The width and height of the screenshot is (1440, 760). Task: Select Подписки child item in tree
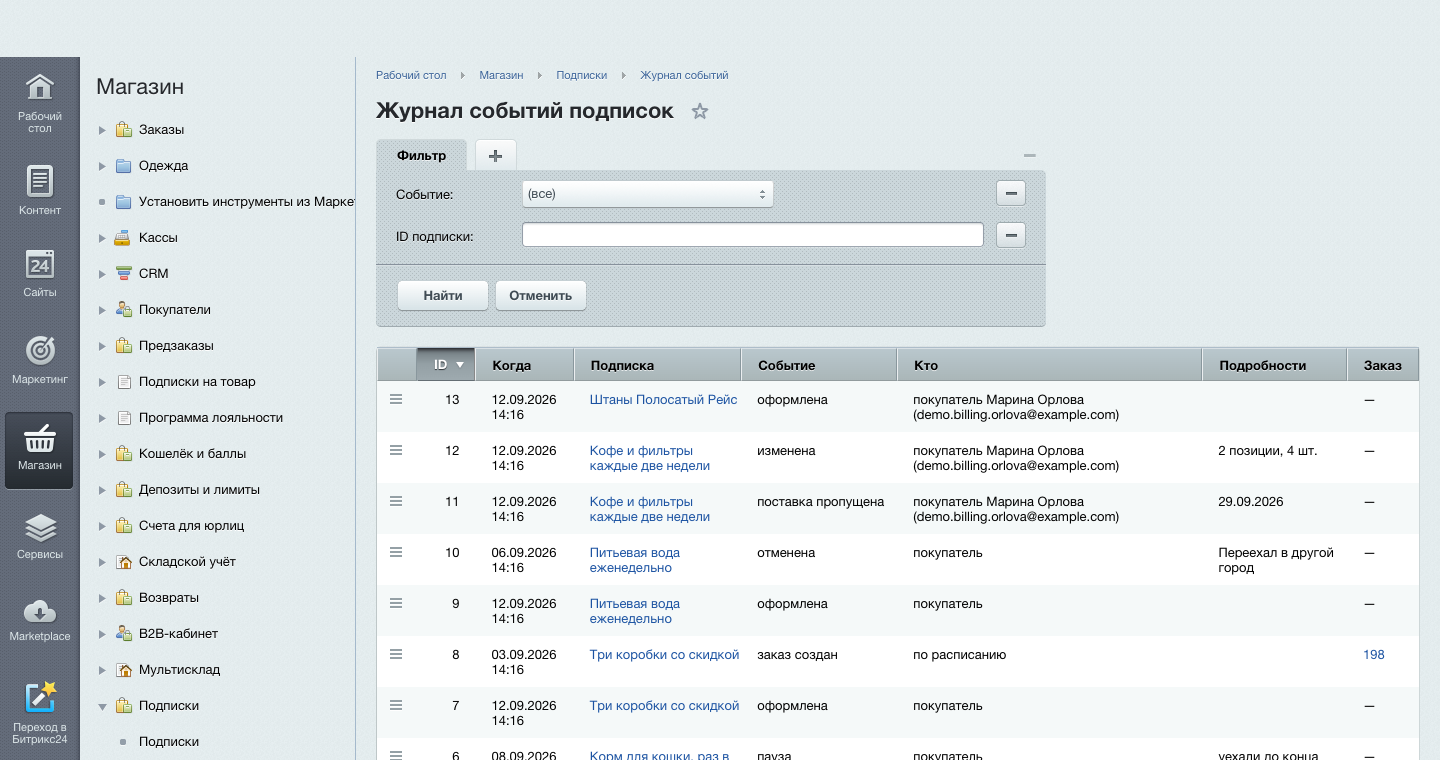169,741
